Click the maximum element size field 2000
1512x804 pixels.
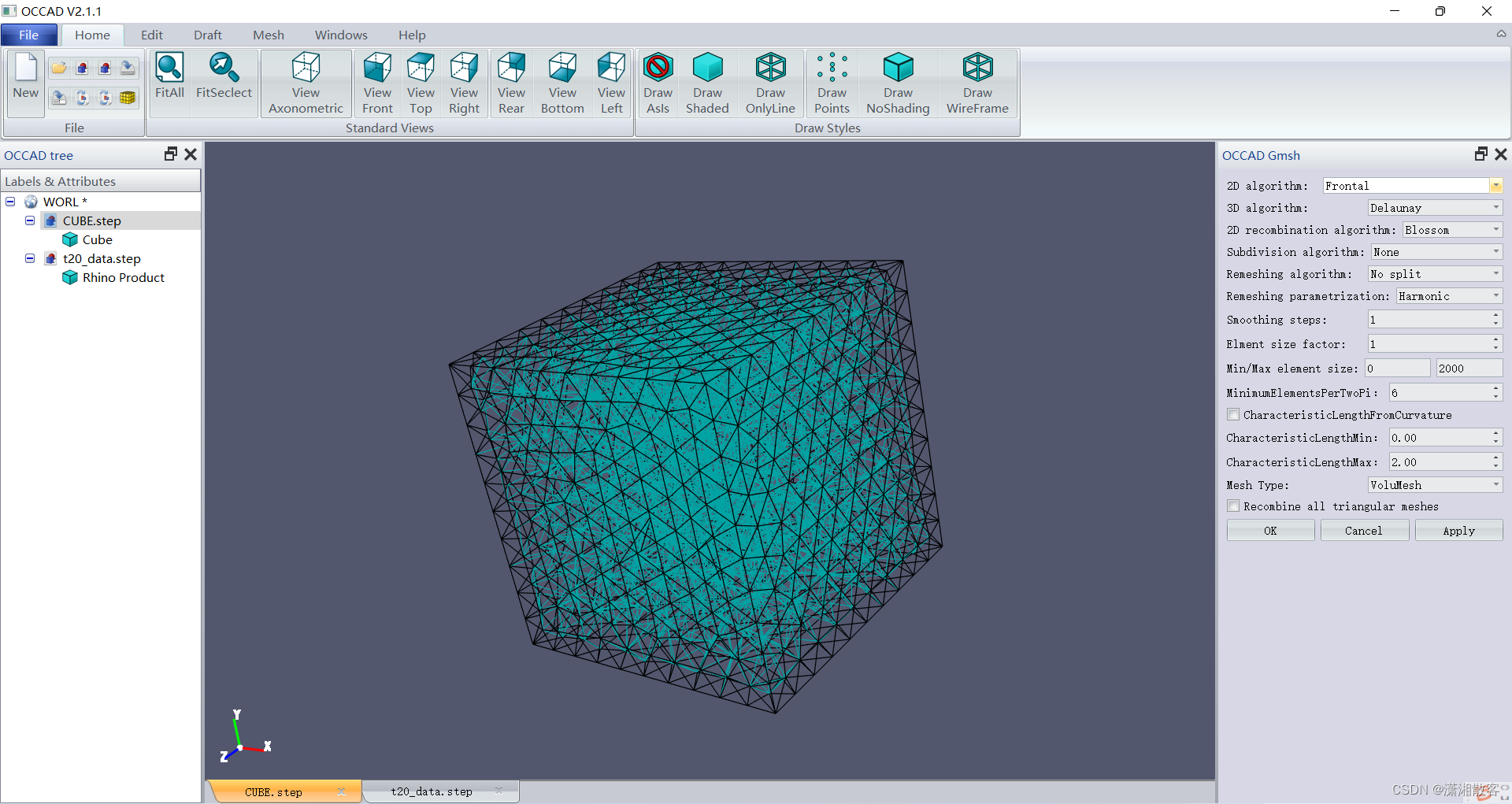[x=1469, y=368]
